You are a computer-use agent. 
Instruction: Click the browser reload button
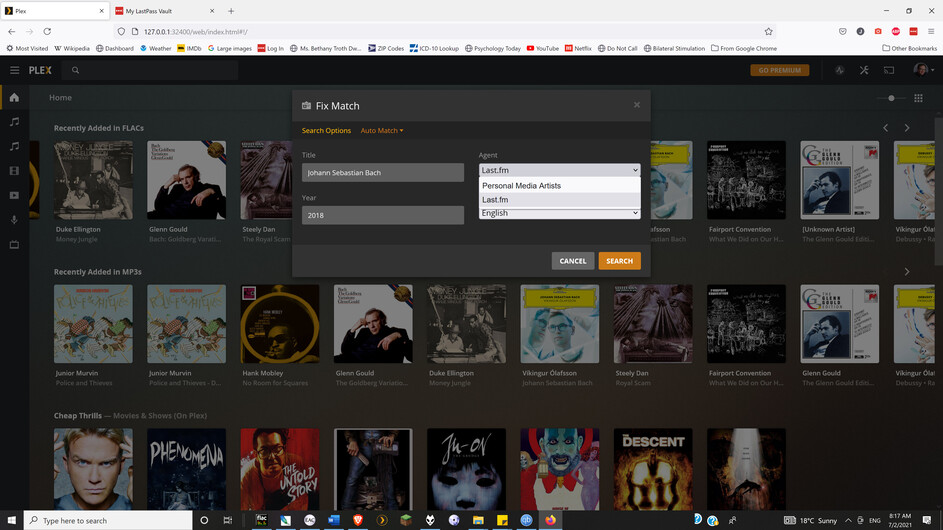coord(47,31)
